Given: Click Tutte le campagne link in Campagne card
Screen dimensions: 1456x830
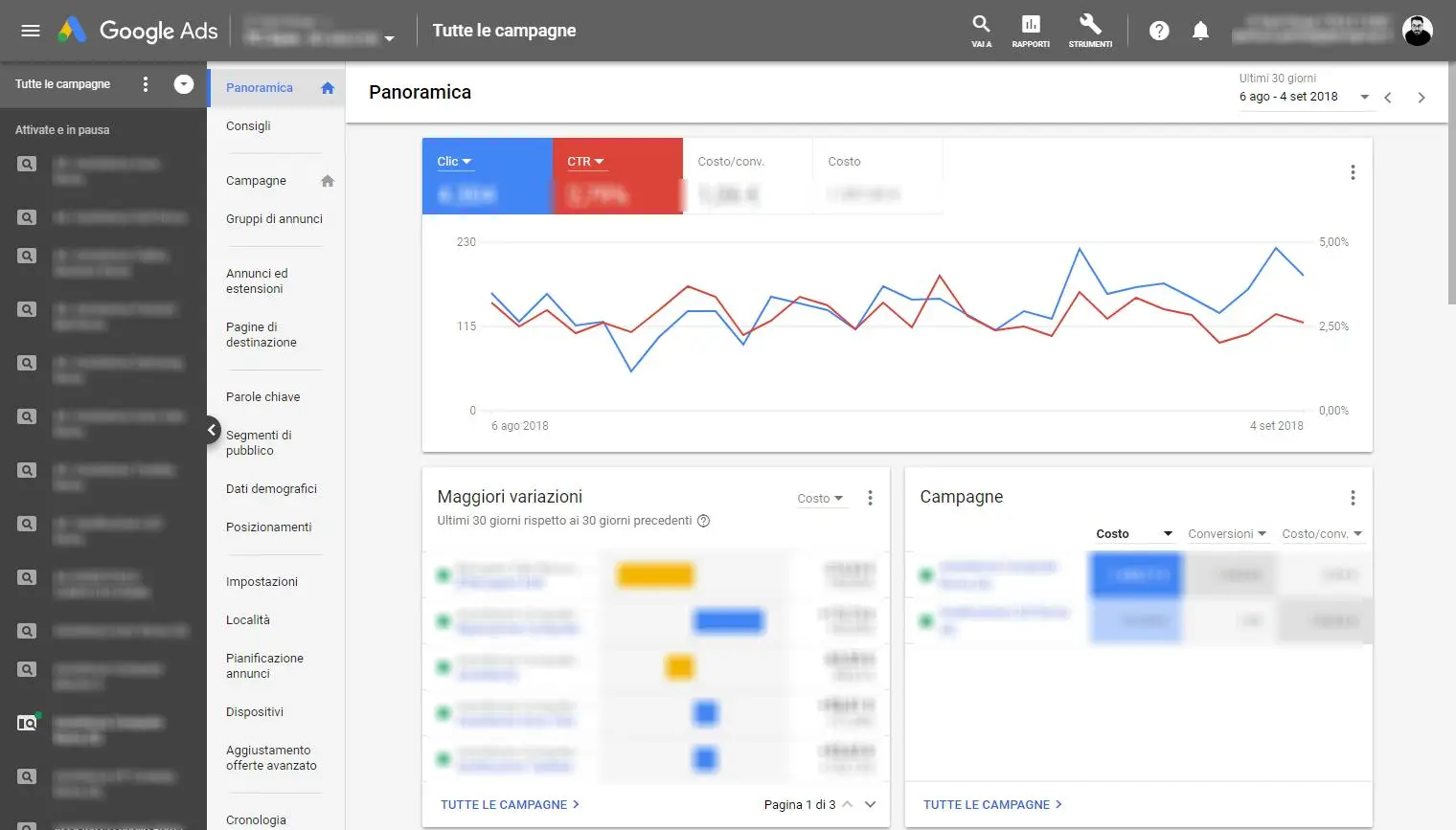Looking at the screenshot, I should pos(992,805).
